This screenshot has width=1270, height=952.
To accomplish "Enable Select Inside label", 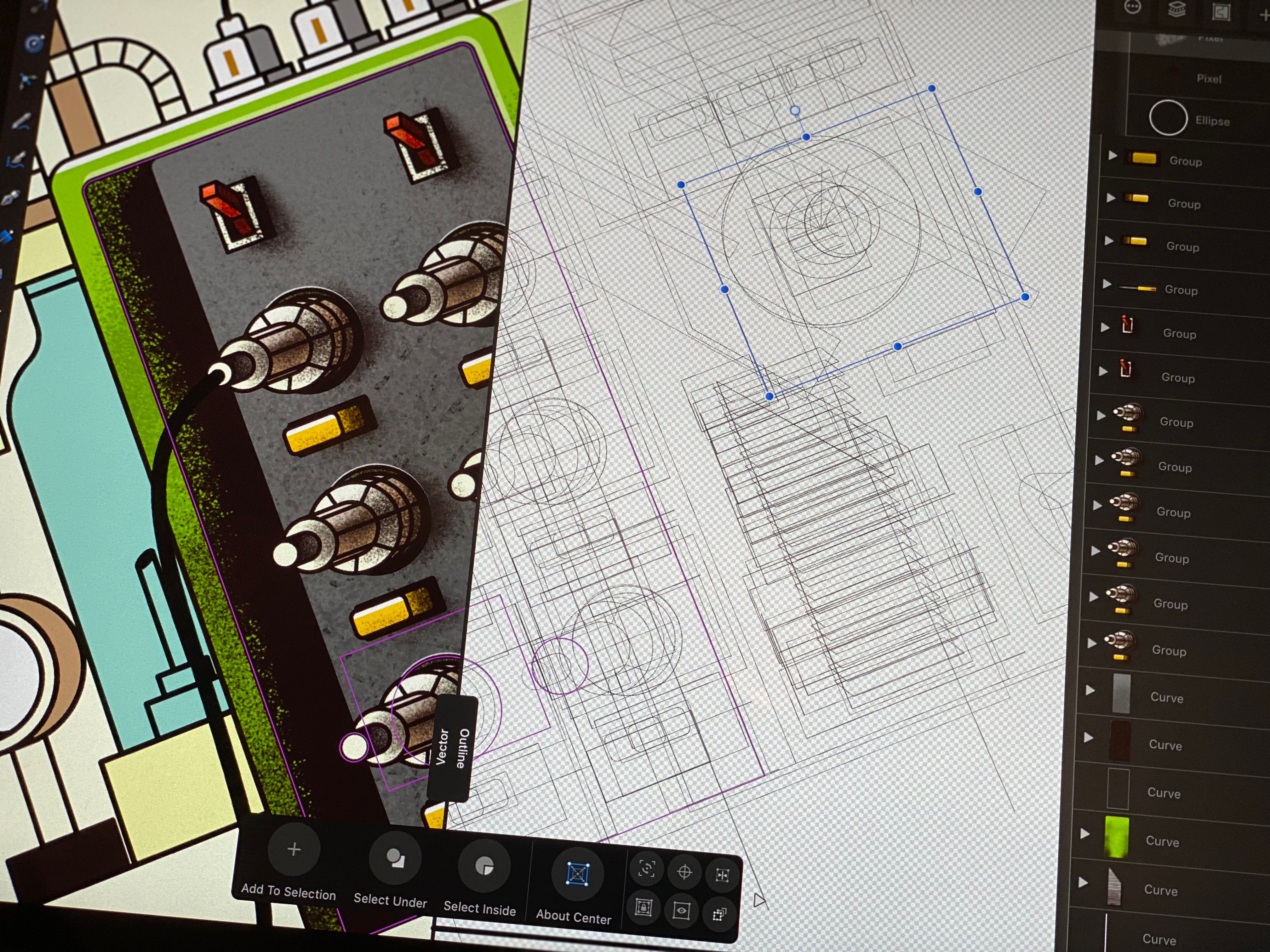I will click(479, 908).
